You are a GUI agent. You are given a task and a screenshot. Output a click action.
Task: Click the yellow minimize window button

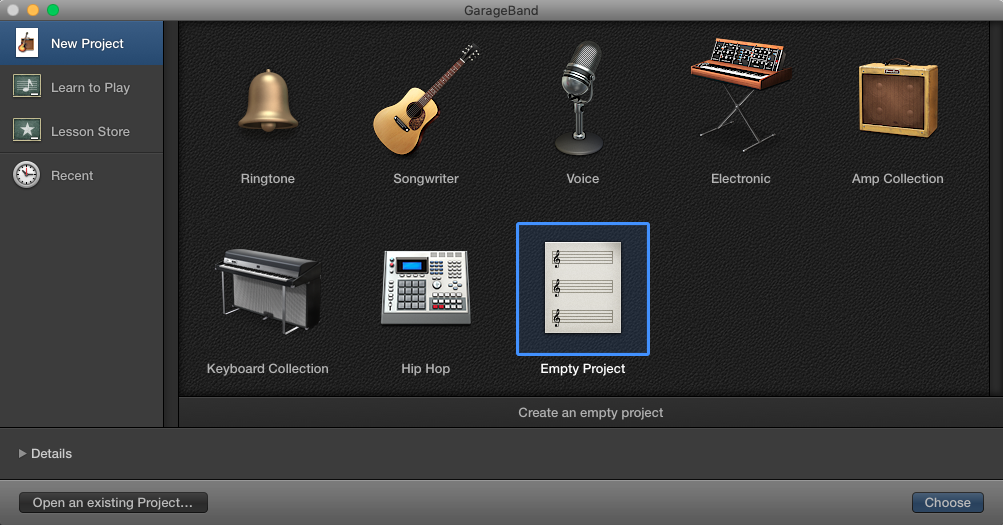(x=33, y=9)
